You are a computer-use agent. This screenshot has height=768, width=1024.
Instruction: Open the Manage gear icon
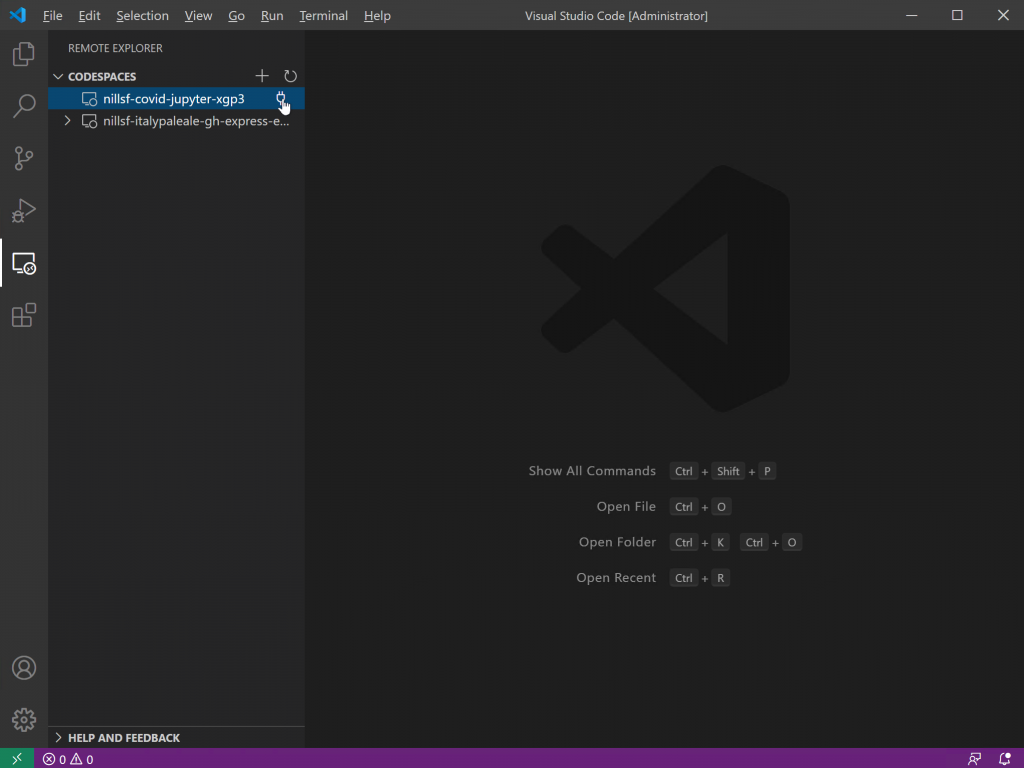point(24,720)
